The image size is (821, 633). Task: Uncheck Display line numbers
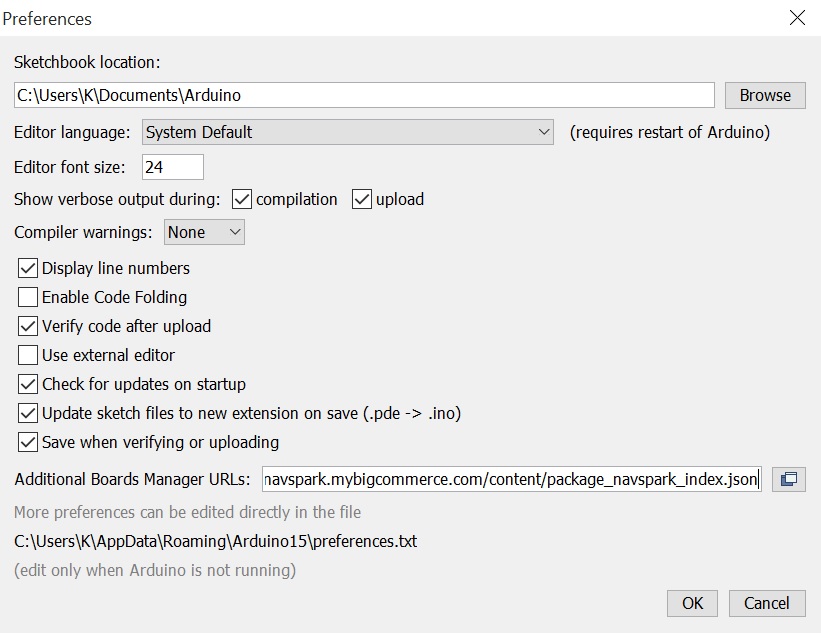pos(28,268)
